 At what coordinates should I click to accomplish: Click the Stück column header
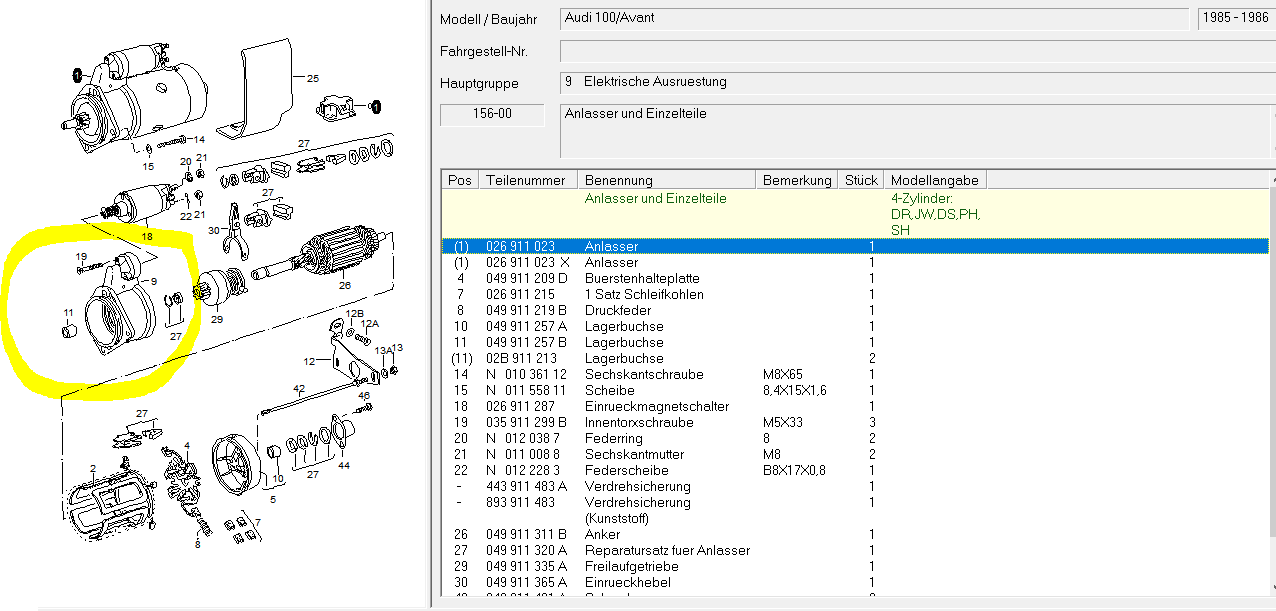coord(861,180)
